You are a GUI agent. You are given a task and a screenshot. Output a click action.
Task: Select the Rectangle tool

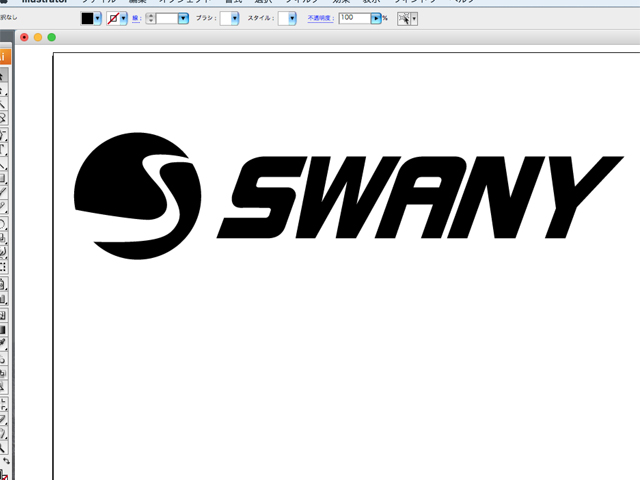pos(4,177)
